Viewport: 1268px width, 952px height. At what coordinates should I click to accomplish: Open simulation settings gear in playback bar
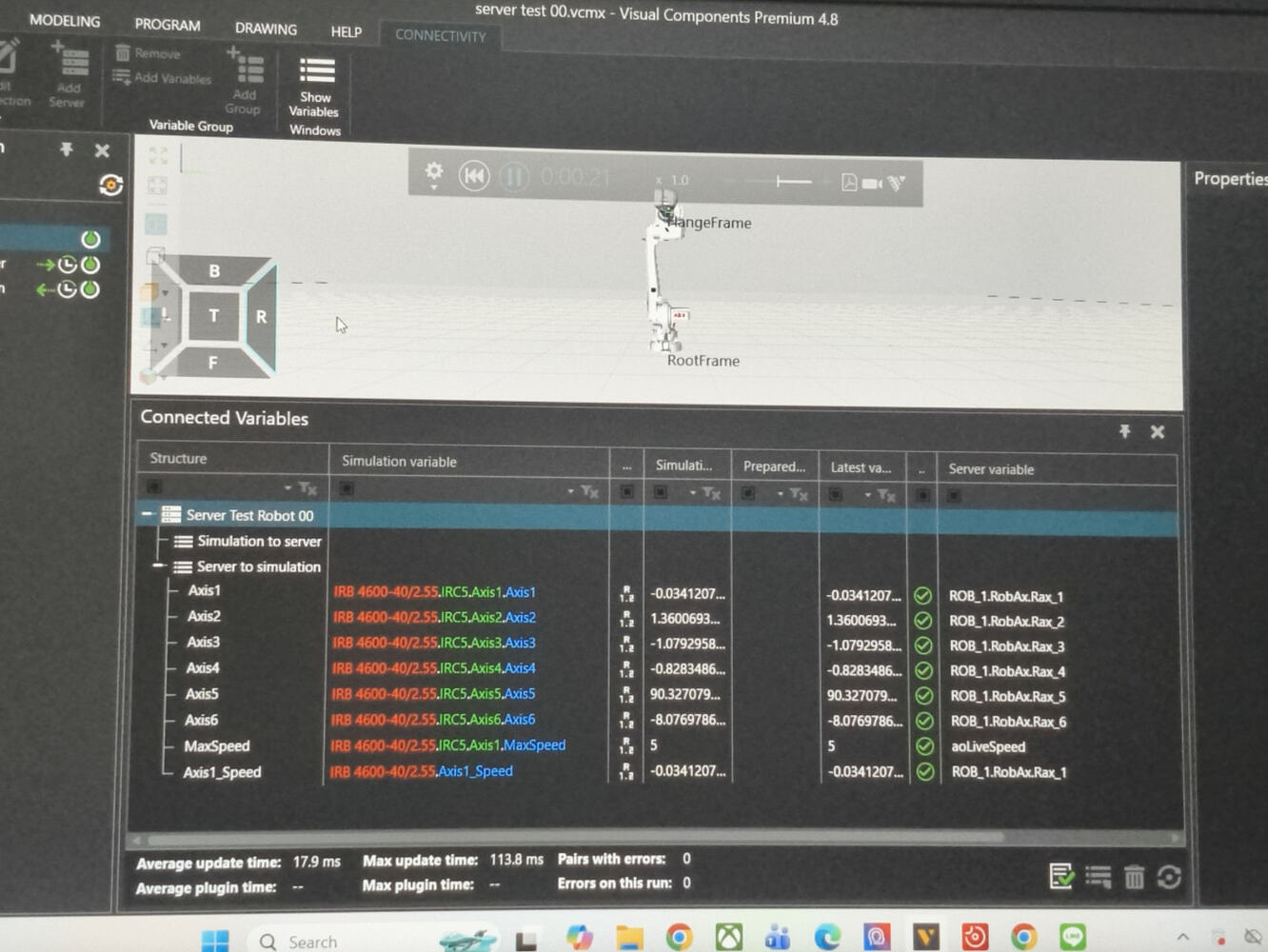pyautogui.click(x=434, y=172)
